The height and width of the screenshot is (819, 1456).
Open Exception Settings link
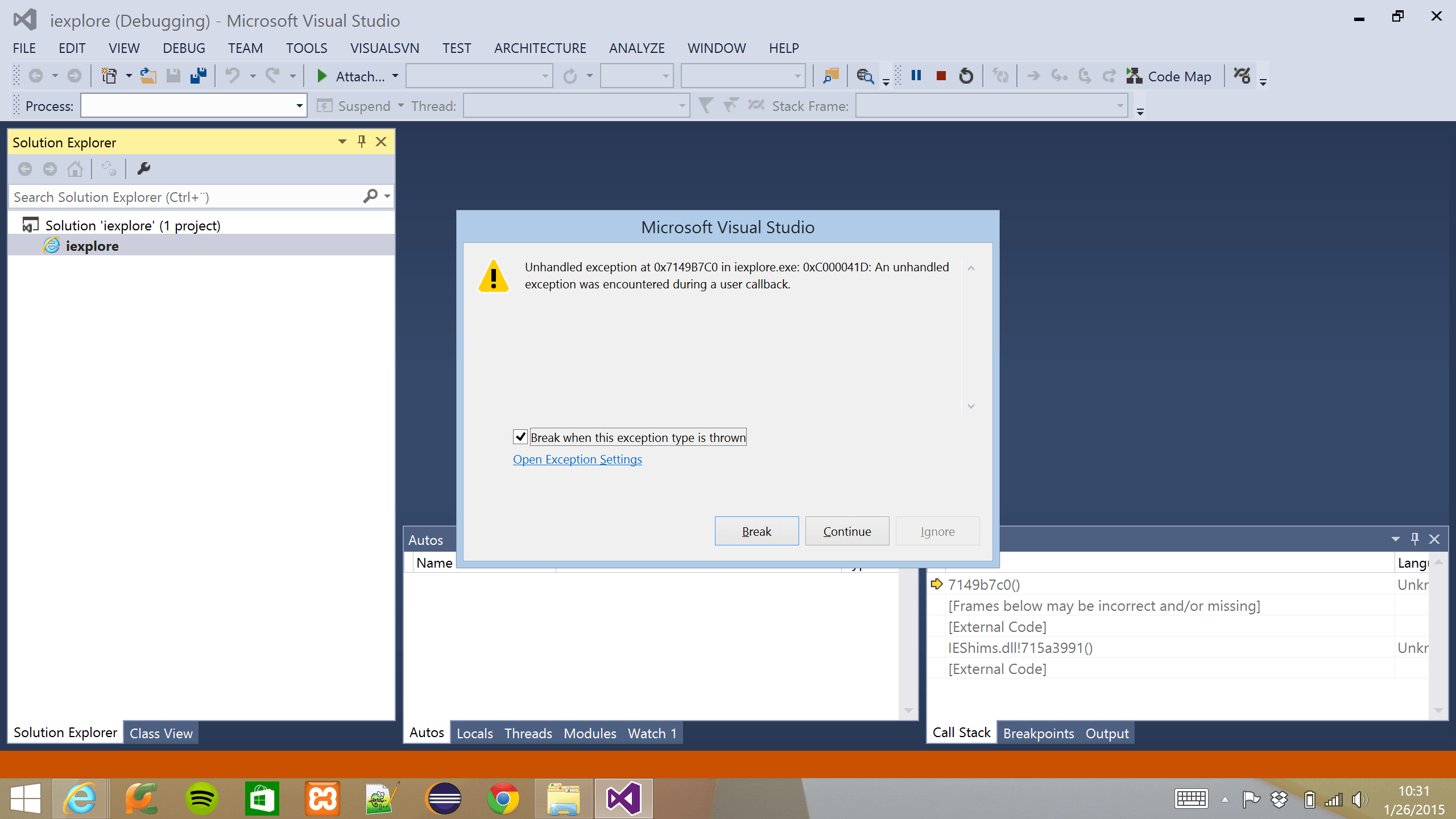(x=577, y=460)
